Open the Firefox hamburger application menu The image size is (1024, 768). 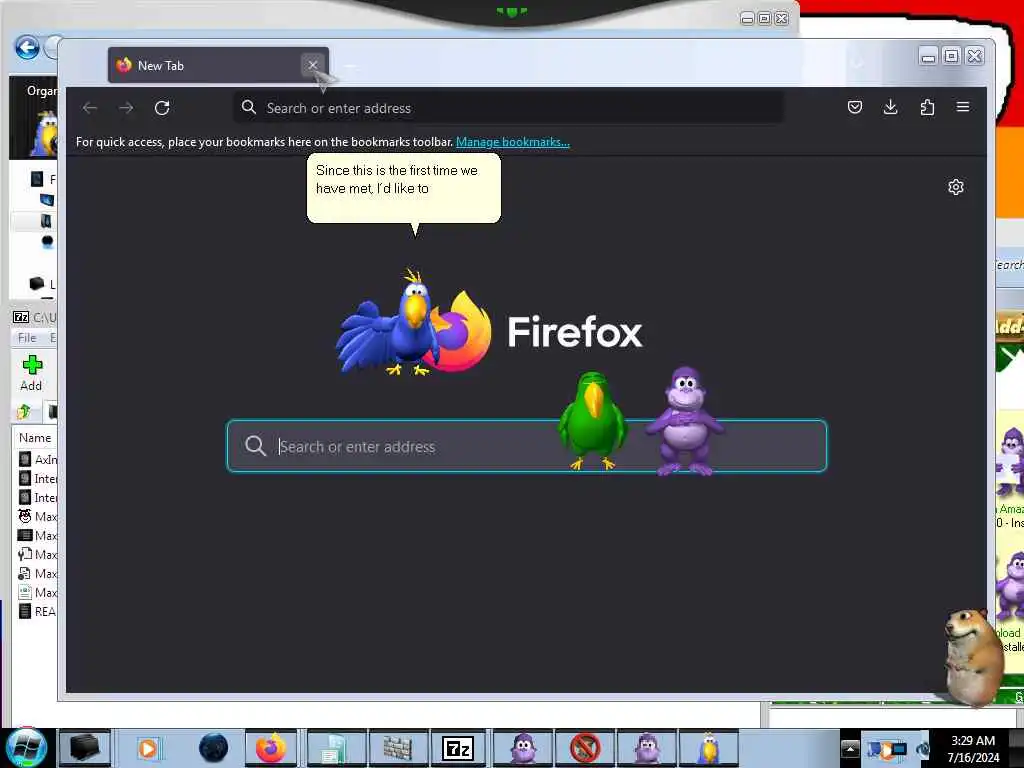(x=963, y=107)
